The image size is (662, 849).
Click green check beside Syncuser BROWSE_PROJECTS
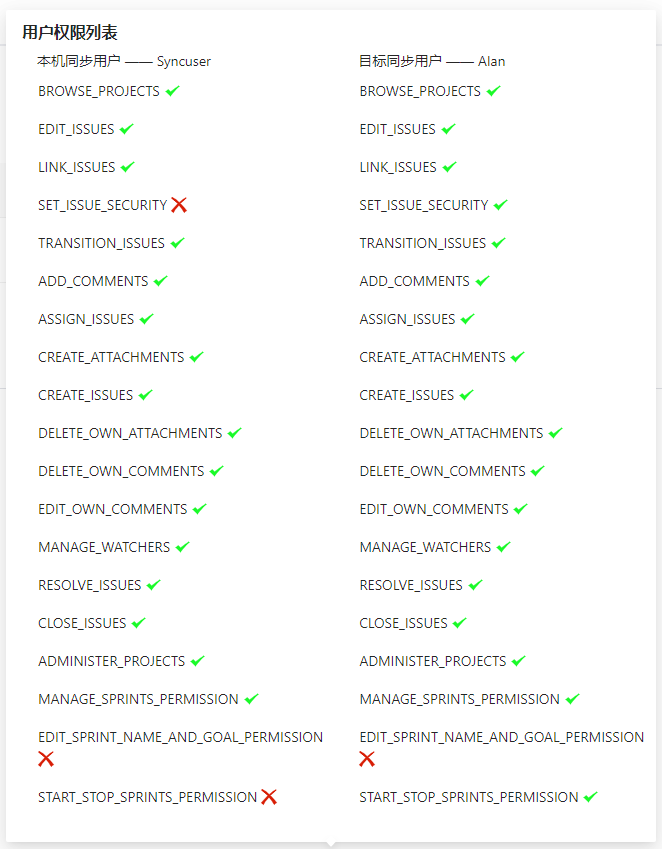pyautogui.click(x=172, y=91)
